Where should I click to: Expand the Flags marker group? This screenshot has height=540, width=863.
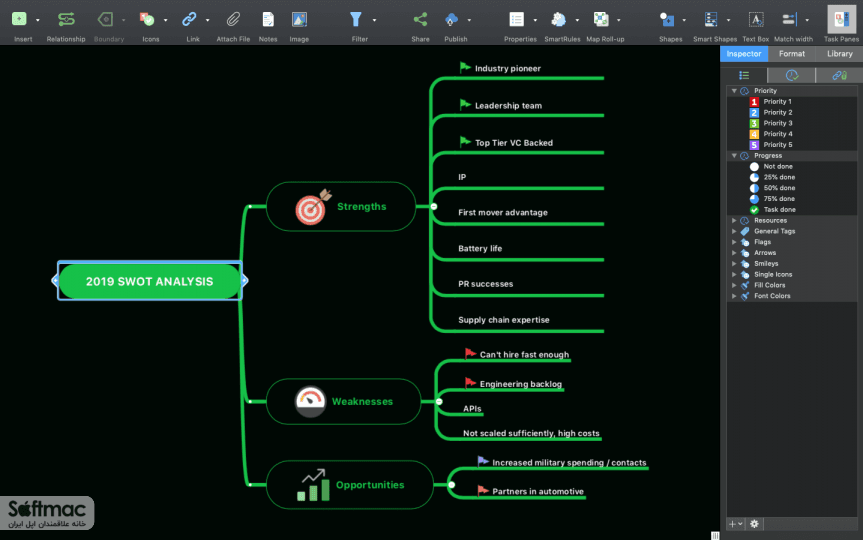coord(734,242)
